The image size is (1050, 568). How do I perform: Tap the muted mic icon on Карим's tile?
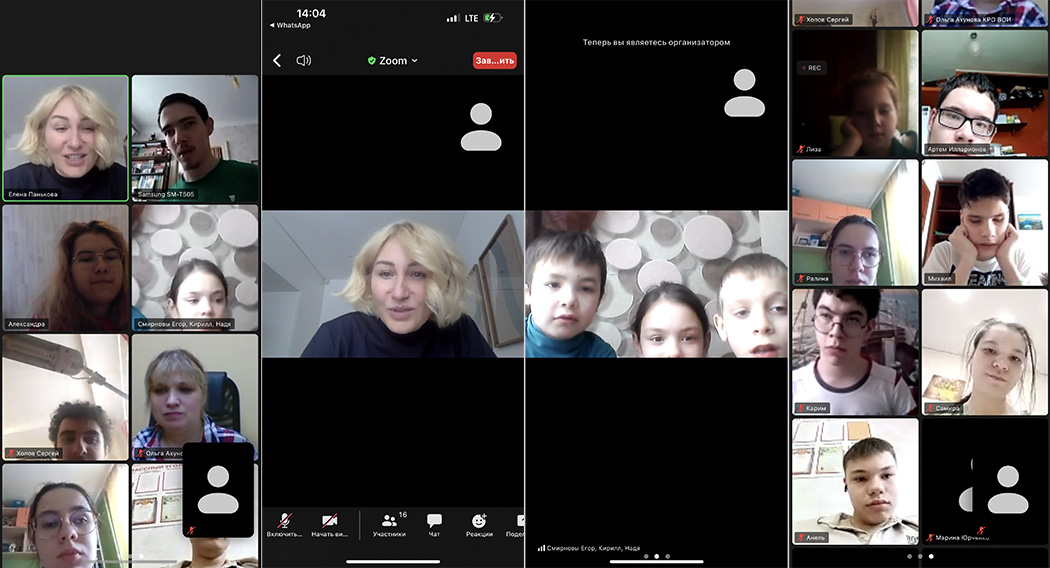800,408
